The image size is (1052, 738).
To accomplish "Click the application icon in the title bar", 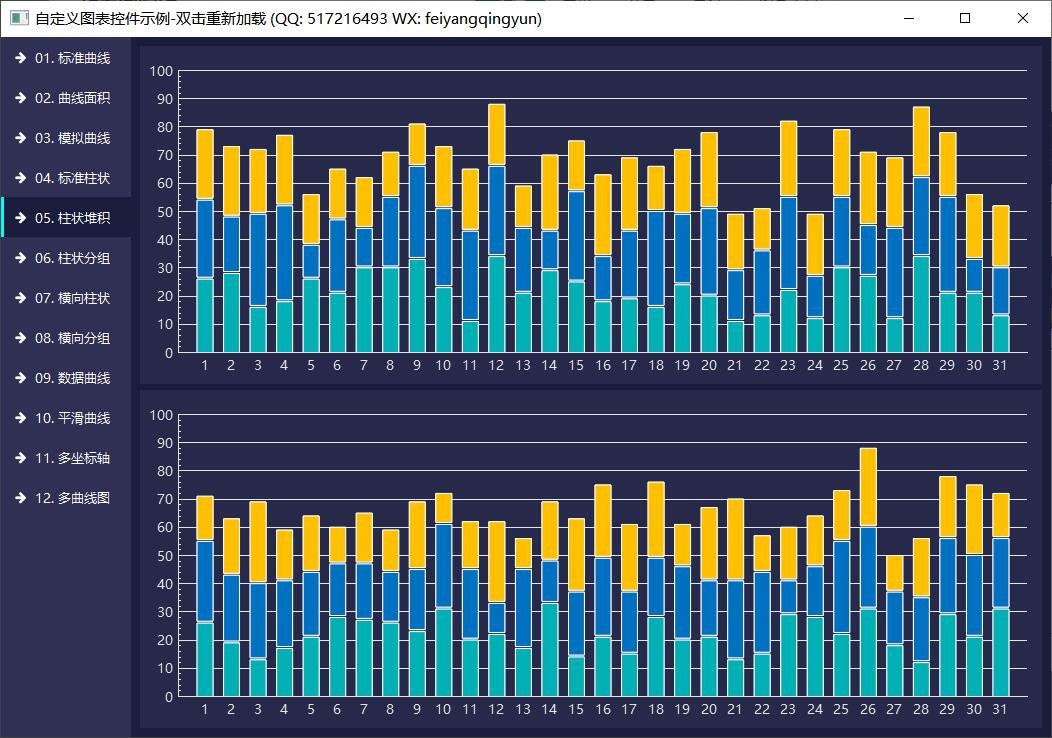I will click(18, 18).
